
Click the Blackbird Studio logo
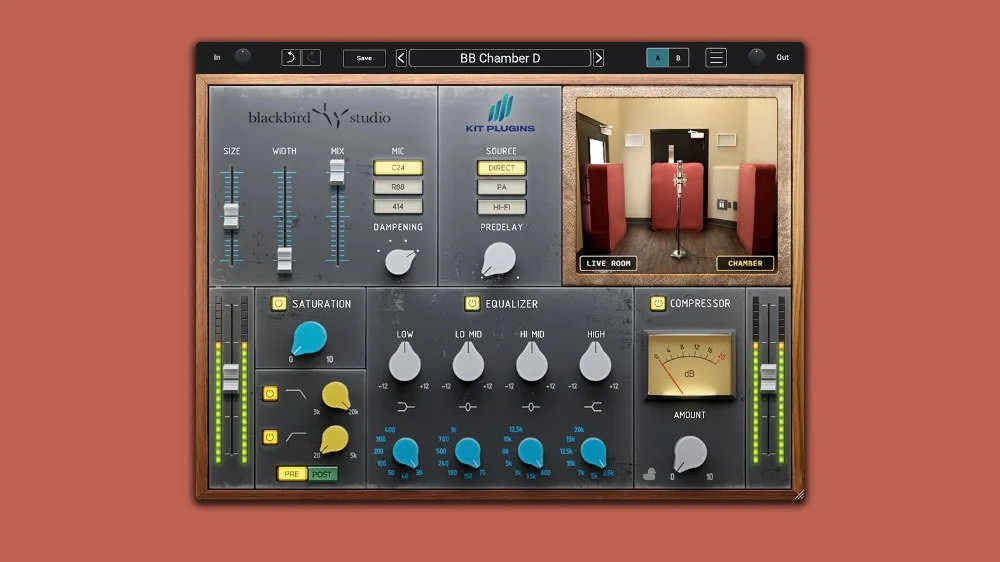(319, 117)
